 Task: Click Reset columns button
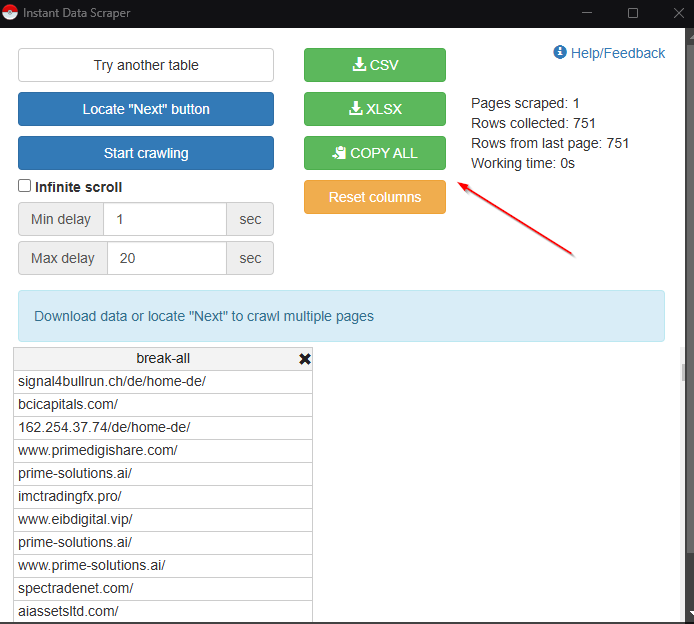[x=374, y=197]
